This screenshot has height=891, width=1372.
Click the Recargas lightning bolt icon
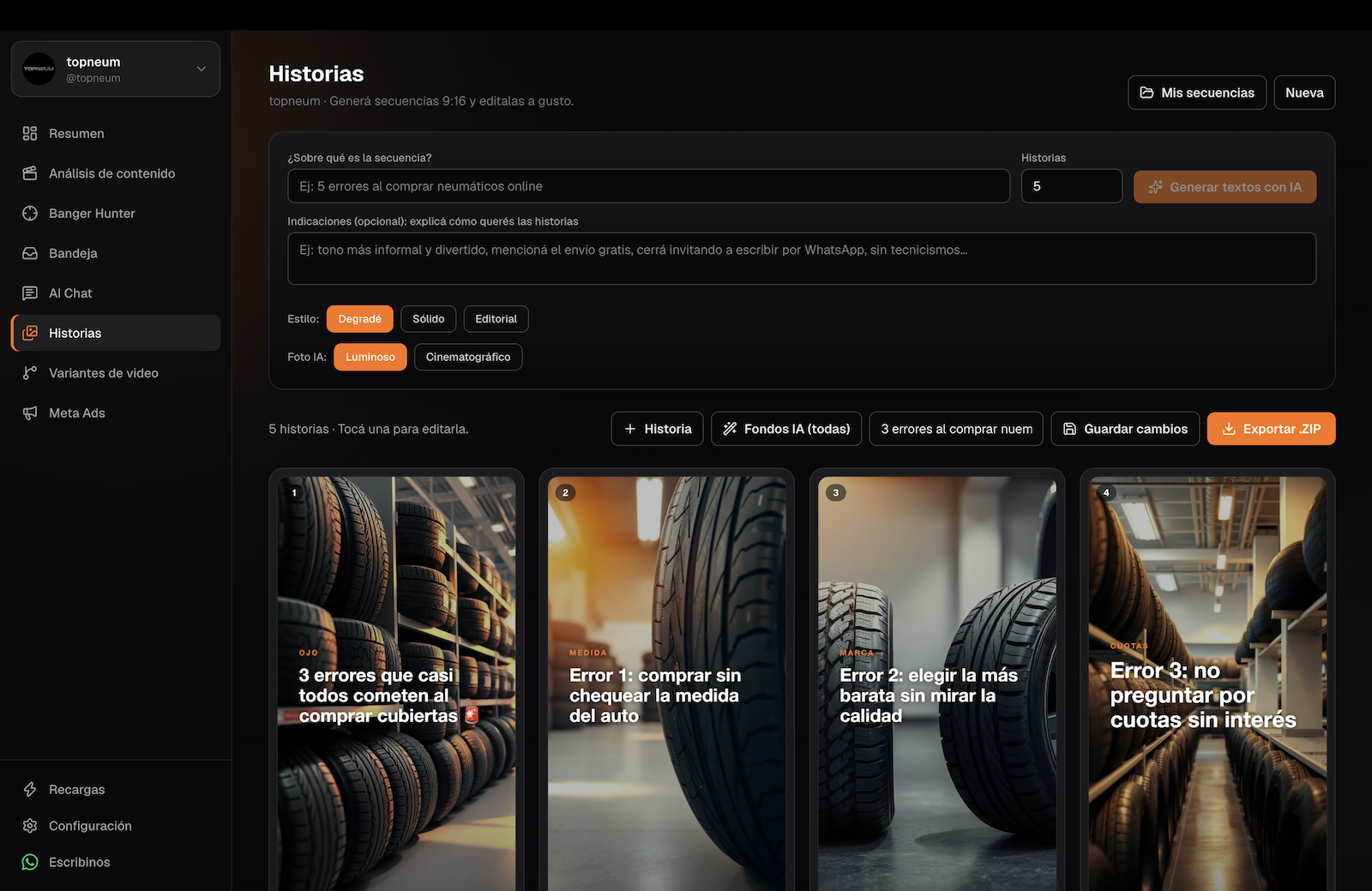pyautogui.click(x=30, y=789)
